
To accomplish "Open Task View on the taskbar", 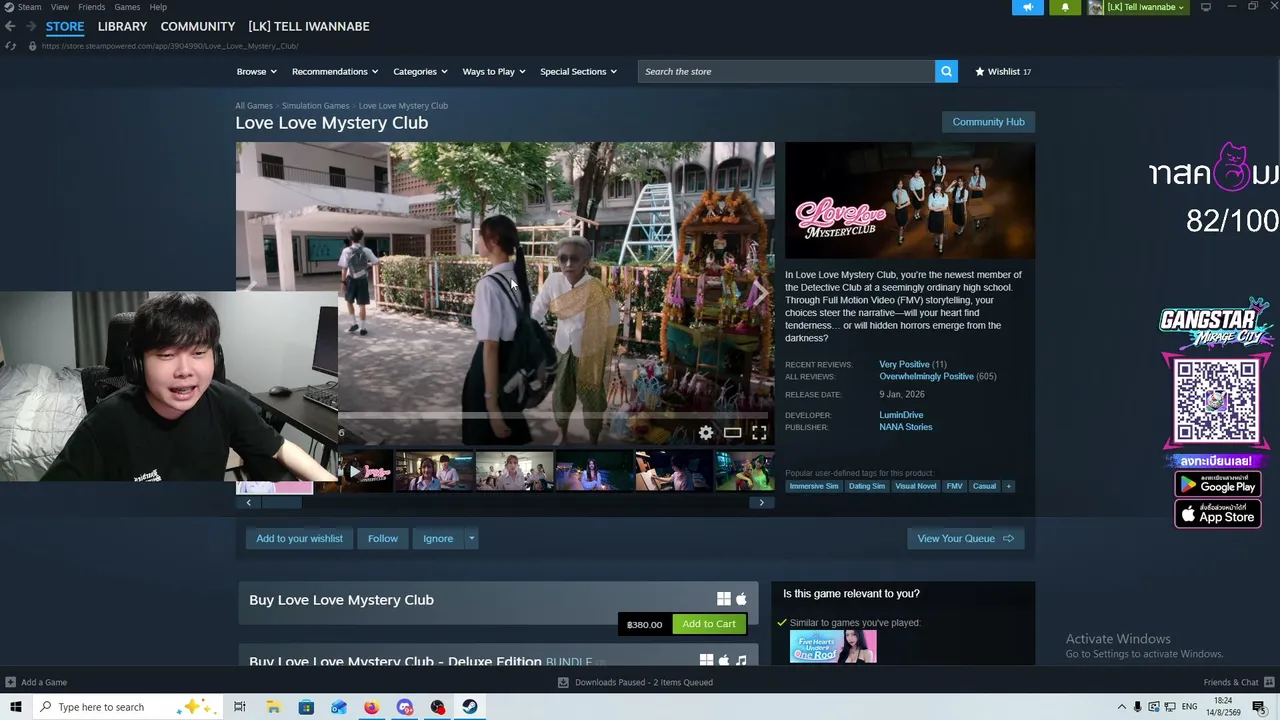I will pos(240,707).
